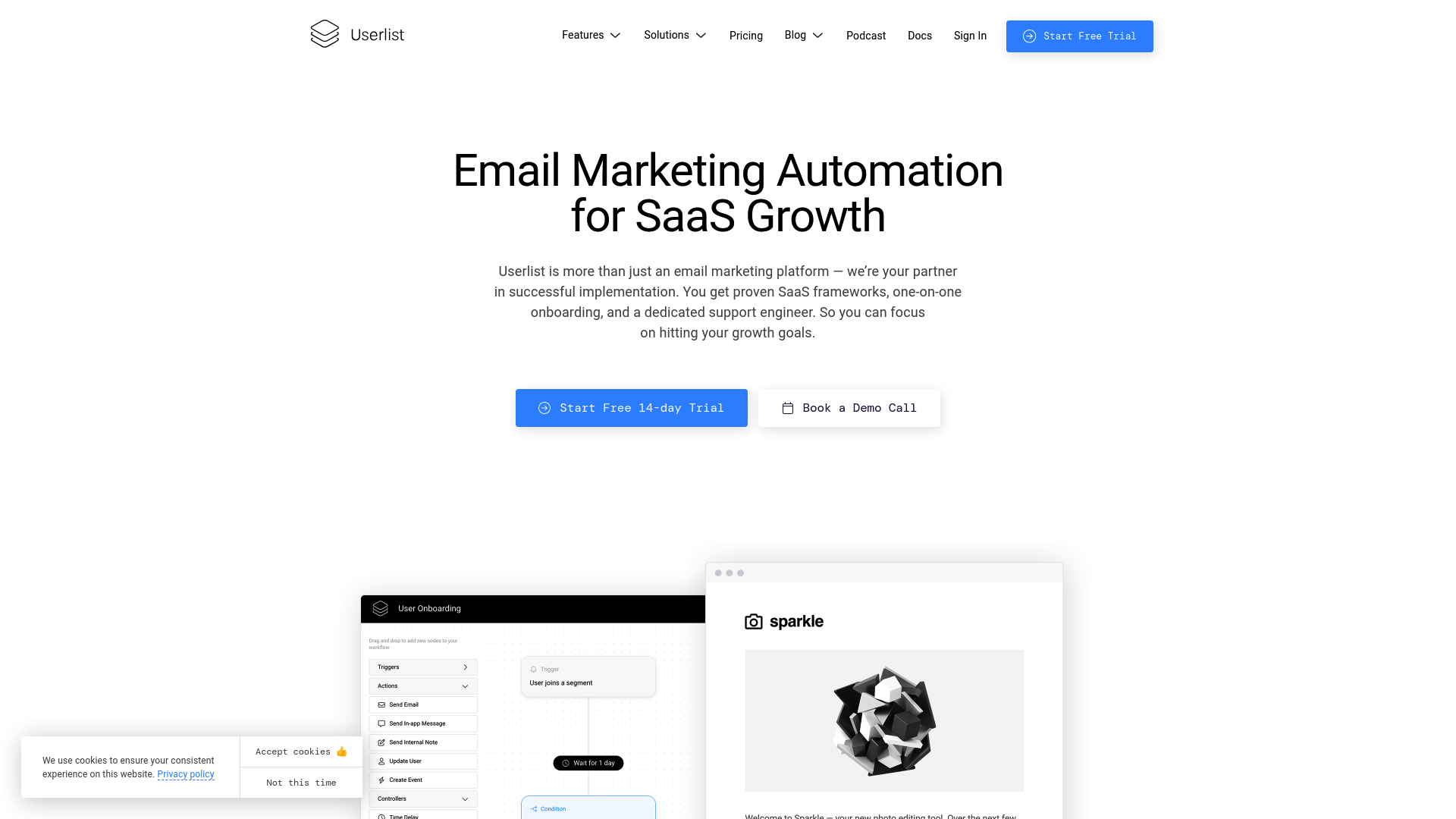This screenshot has height=819, width=1456.
Task: Click Not this time cookie option
Action: pyautogui.click(x=301, y=783)
